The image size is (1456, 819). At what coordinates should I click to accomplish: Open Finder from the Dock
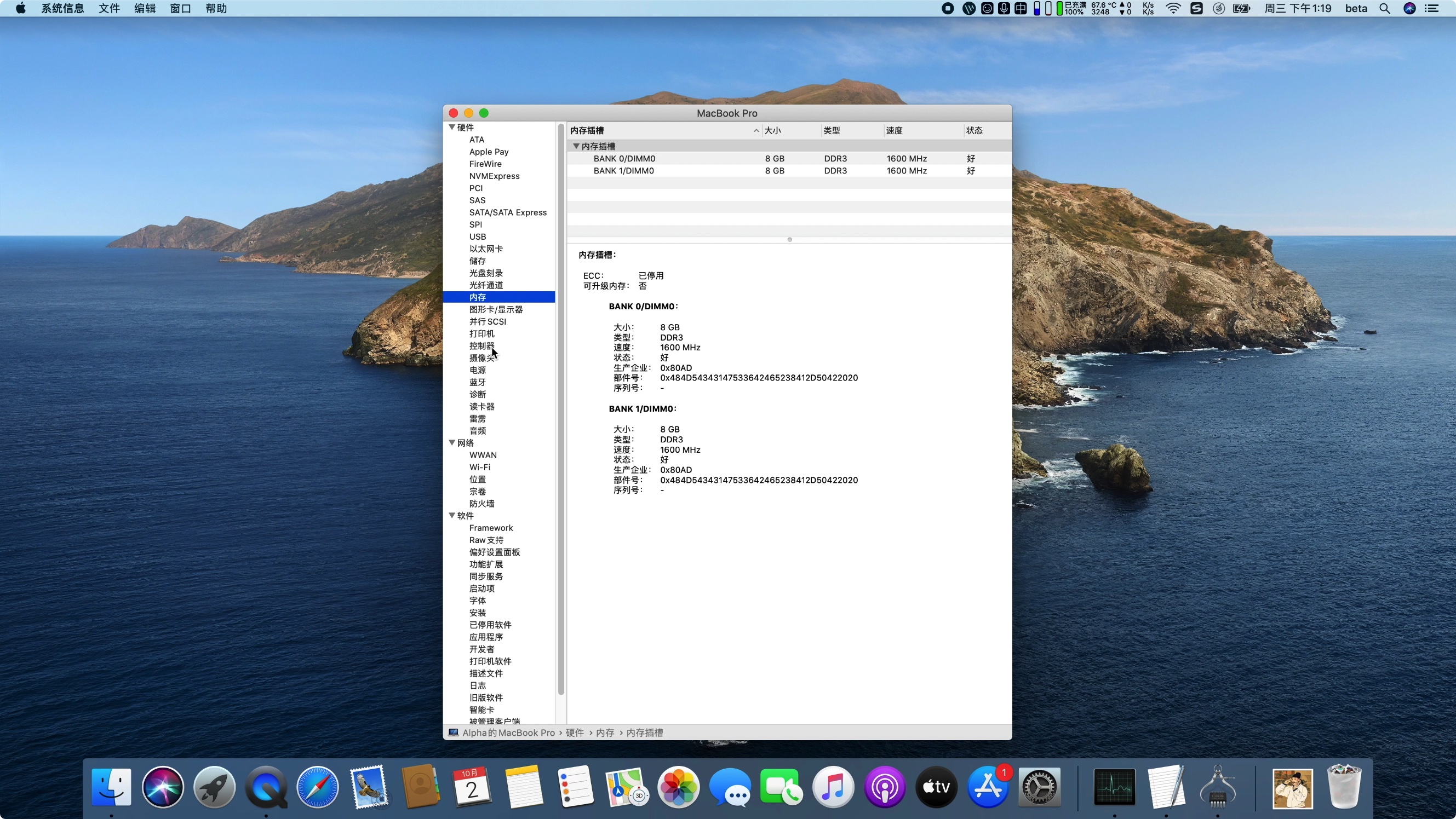[111, 786]
